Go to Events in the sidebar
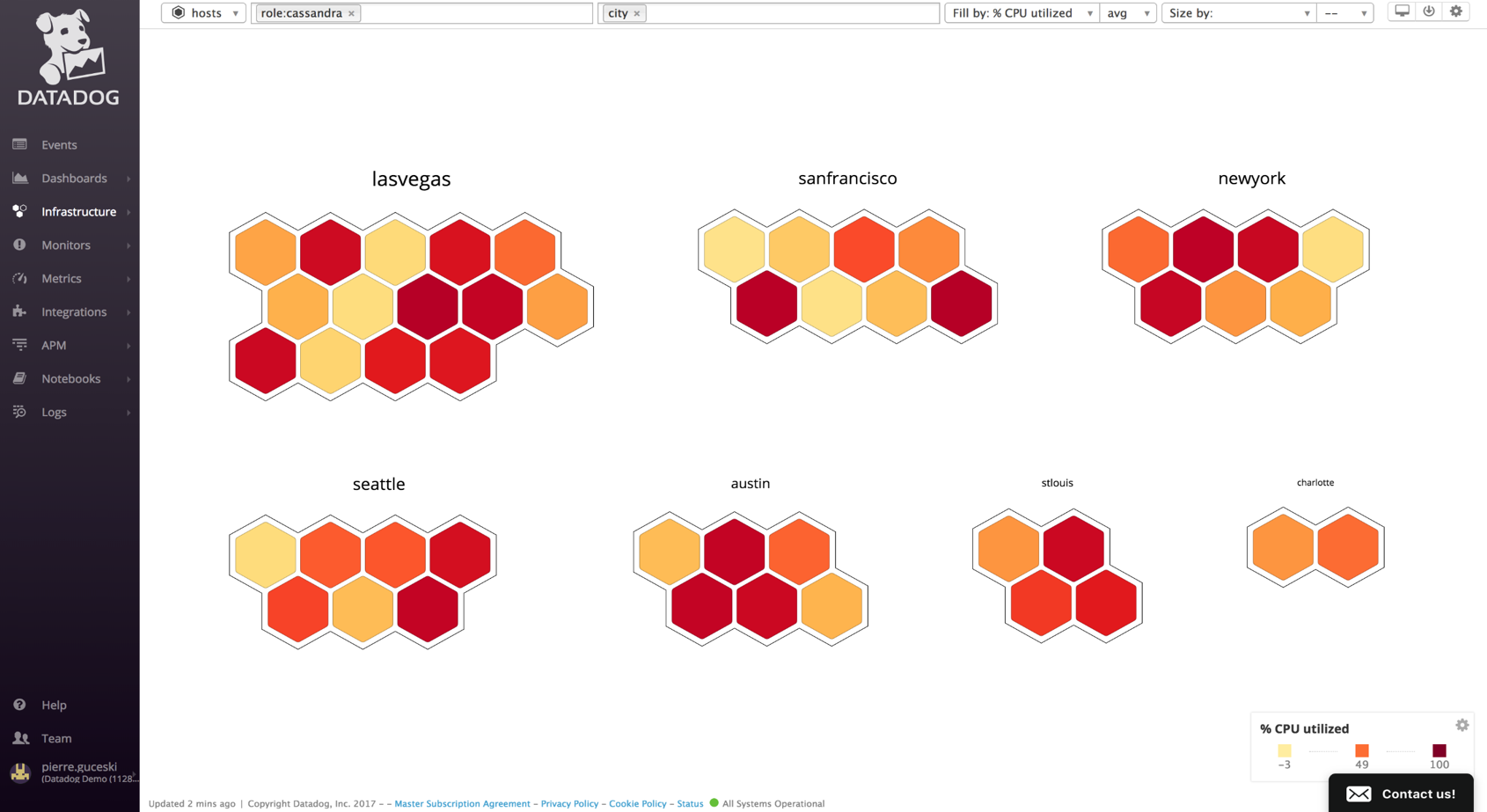Screen dimensions: 1487x812 pos(59,145)
